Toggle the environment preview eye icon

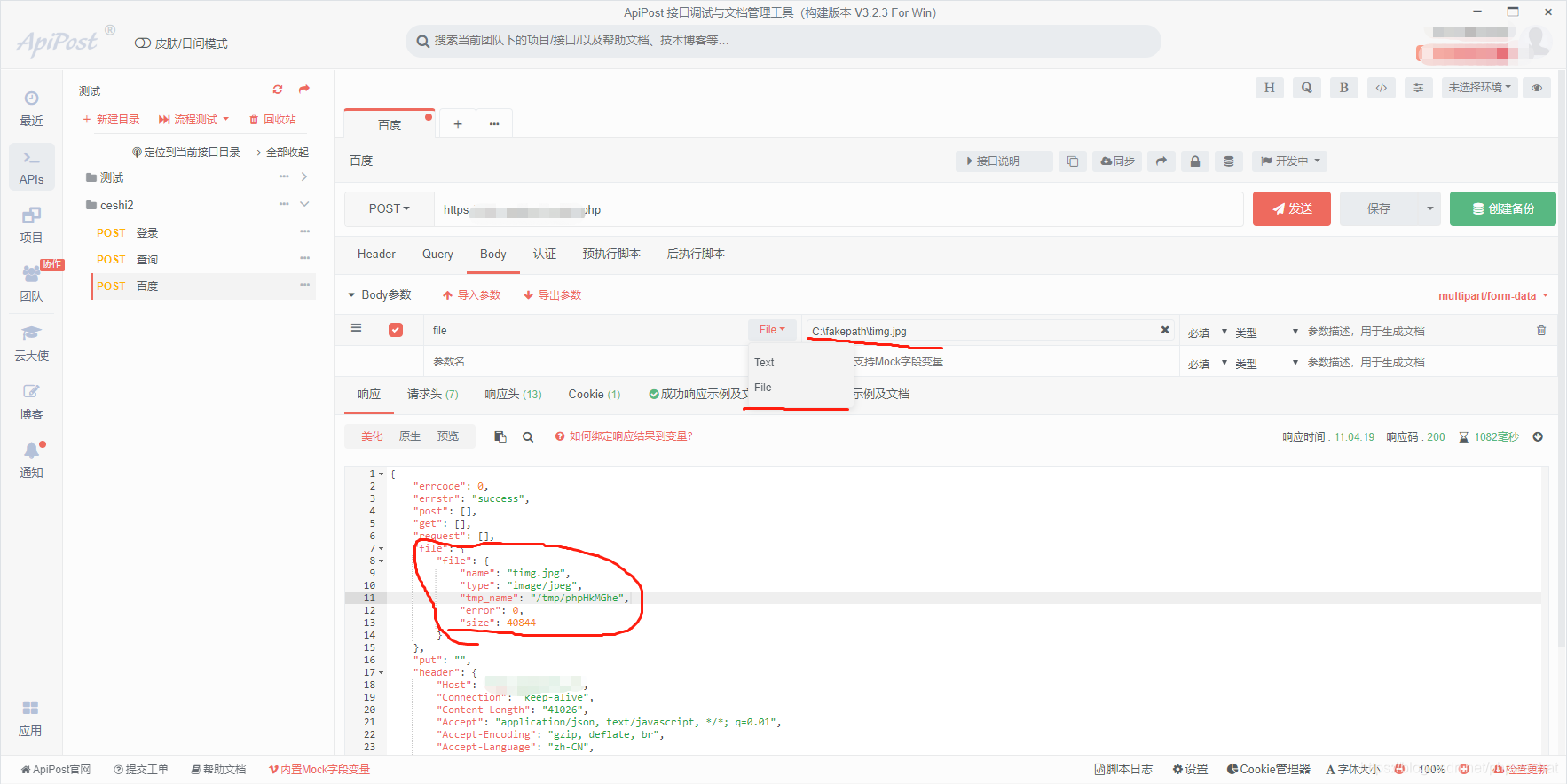click(1537, 88)
